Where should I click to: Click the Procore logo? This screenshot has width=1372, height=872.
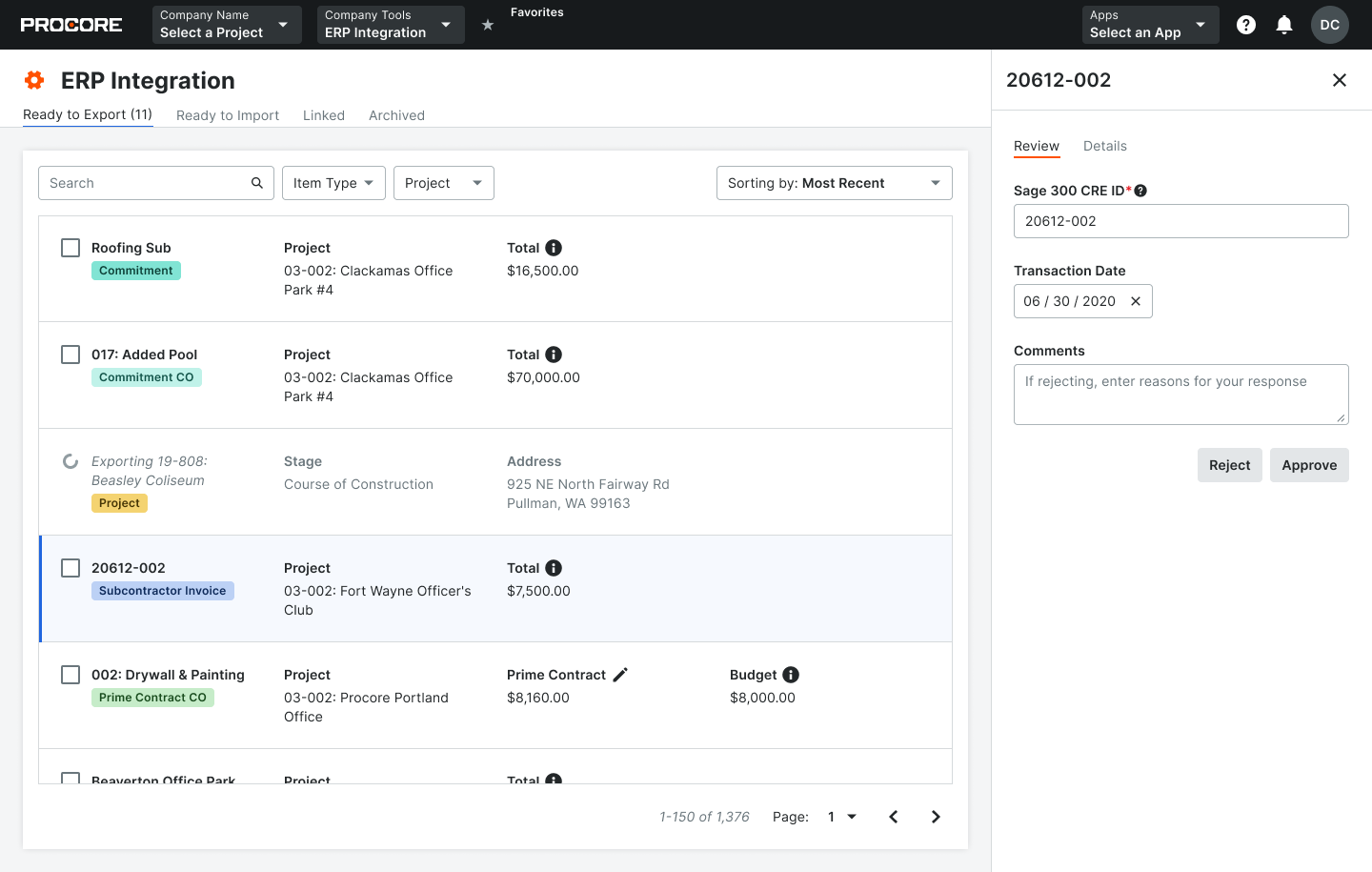pos(71,25)
